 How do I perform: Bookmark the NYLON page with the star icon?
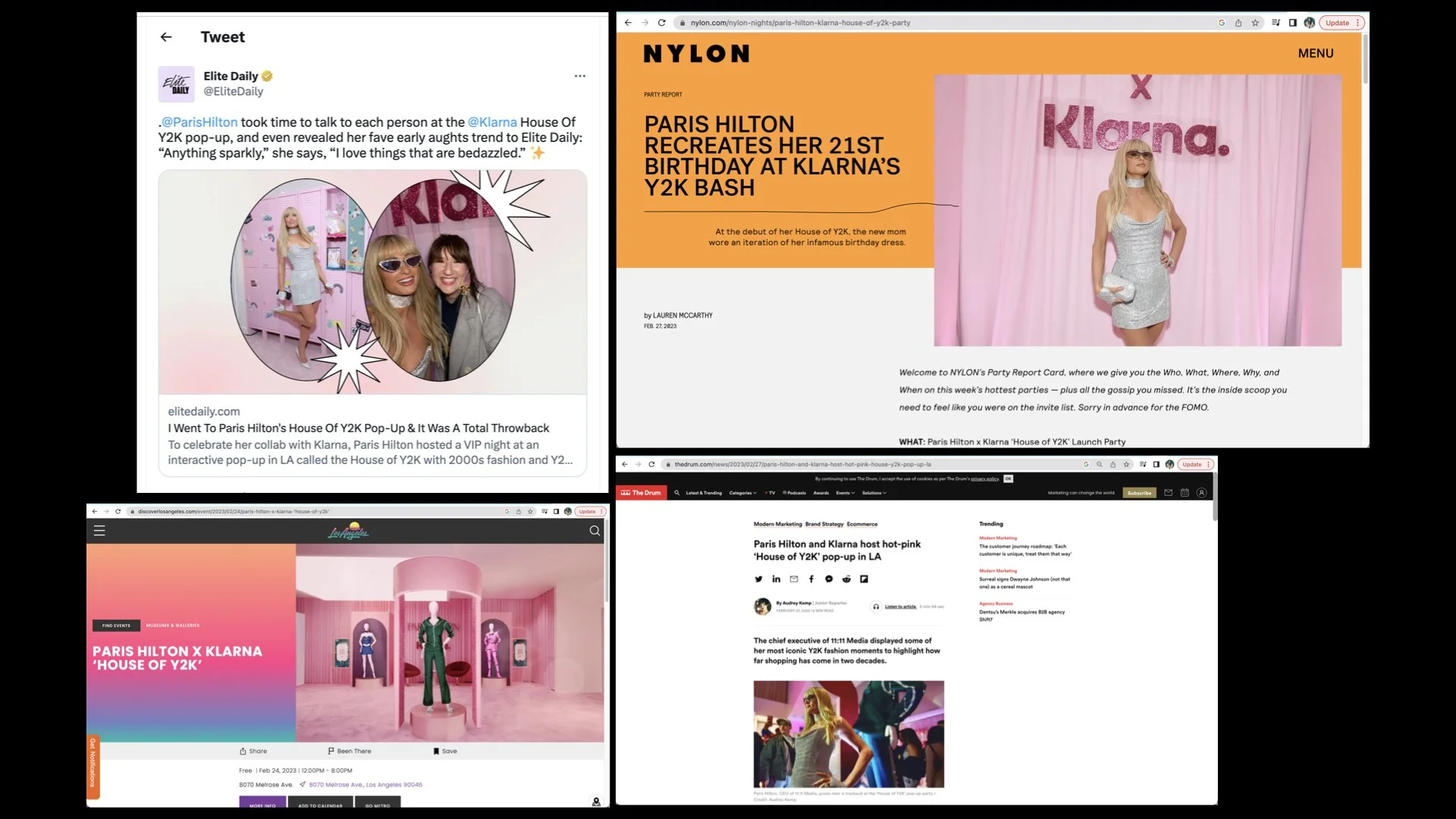[x=1255, y=23]
